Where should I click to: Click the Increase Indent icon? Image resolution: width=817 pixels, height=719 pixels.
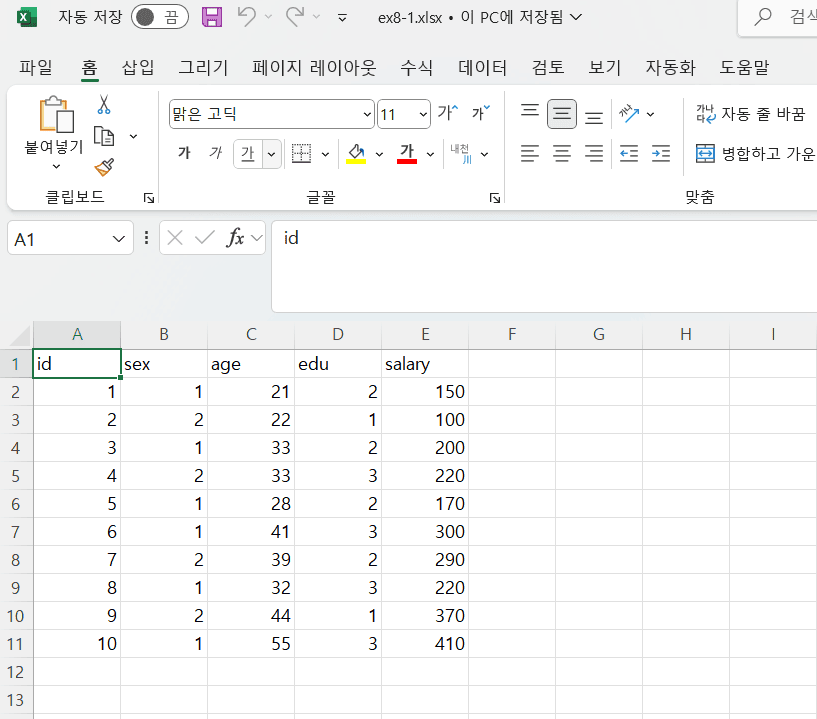(x=660, y=154)
